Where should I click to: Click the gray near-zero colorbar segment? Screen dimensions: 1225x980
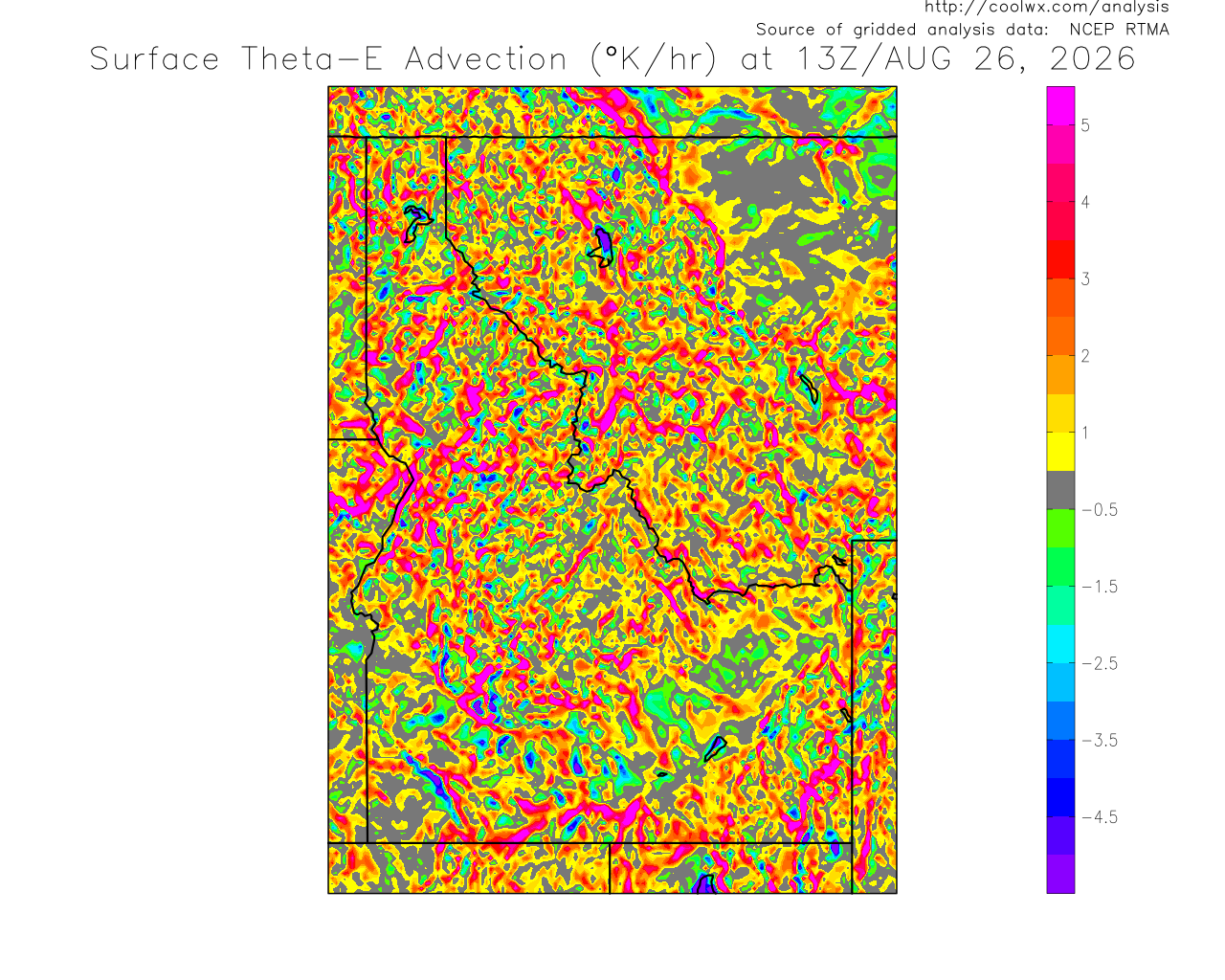1060,490
